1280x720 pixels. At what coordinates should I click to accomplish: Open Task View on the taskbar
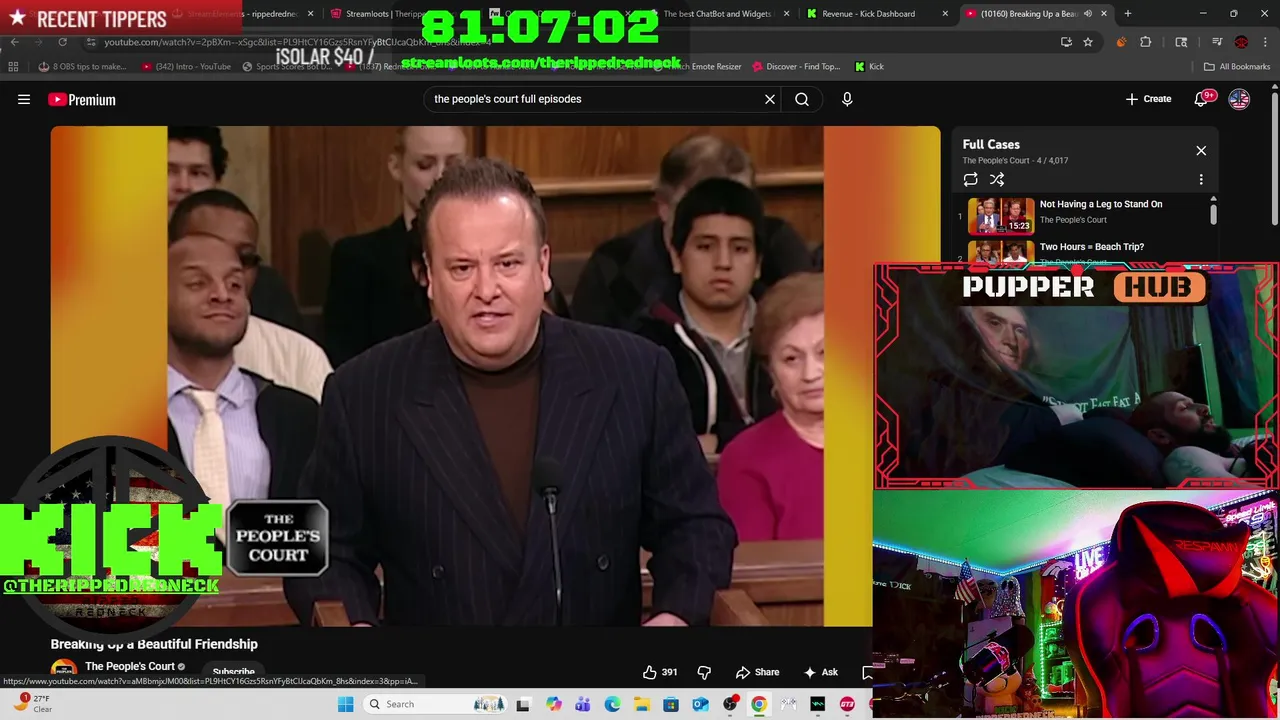pos(523,704)
